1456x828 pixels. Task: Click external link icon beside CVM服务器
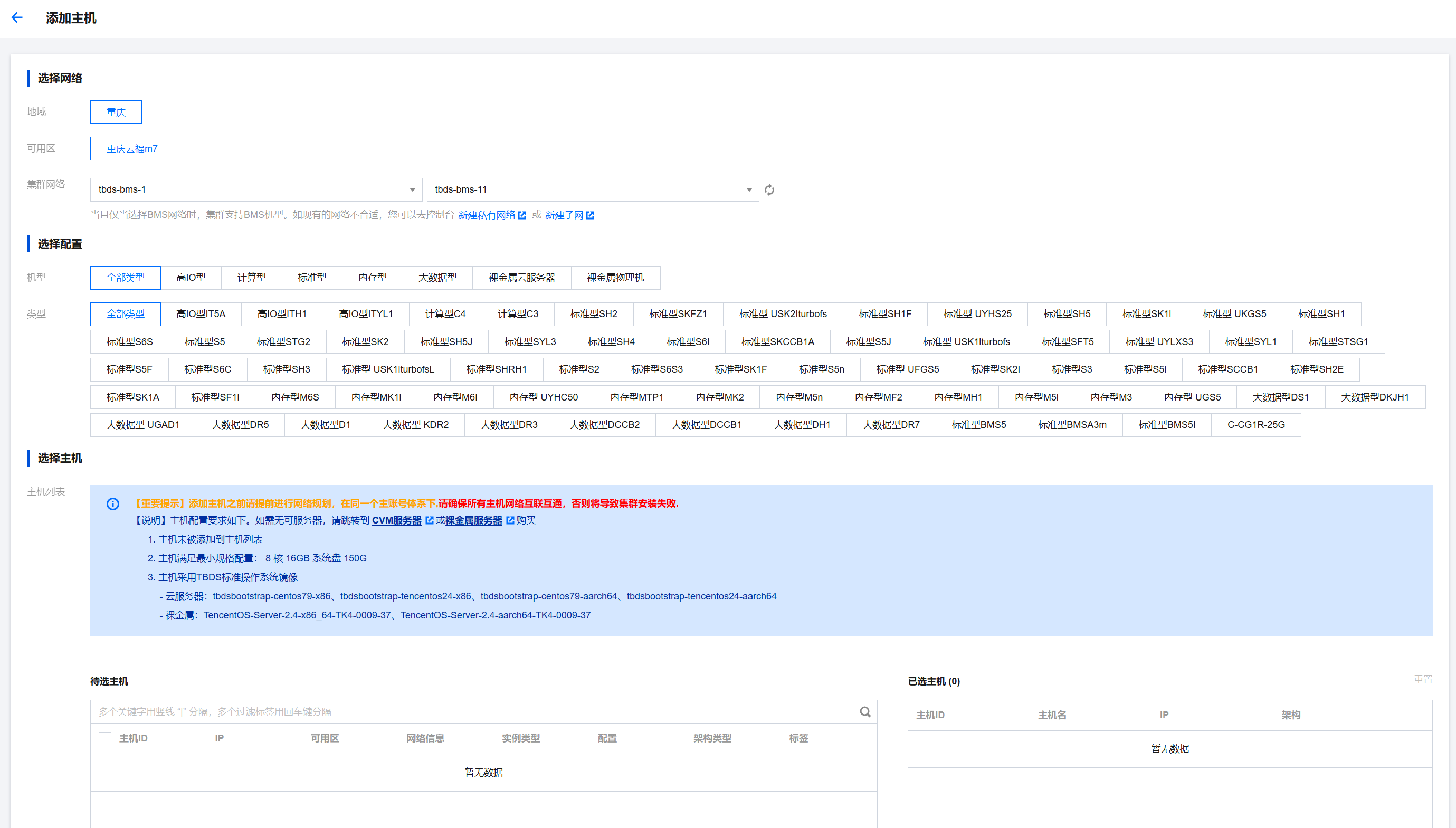(x=430, y=520)
